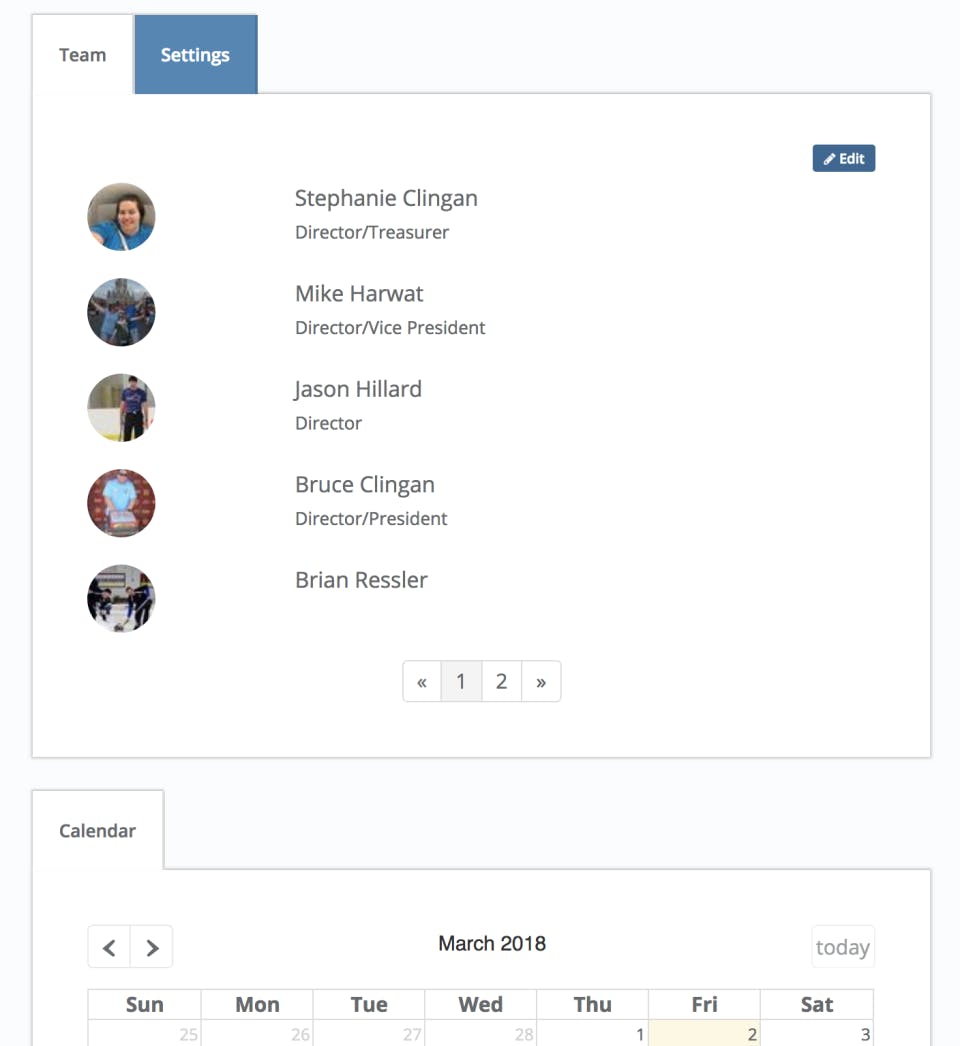Select page 1 in pagination
The width and height of the screenshot is (960, 1046).
coord(461,681)
